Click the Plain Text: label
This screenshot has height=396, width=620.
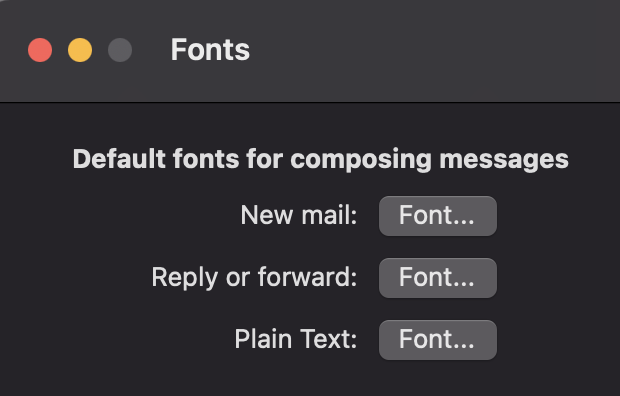(x=296, y=339)
